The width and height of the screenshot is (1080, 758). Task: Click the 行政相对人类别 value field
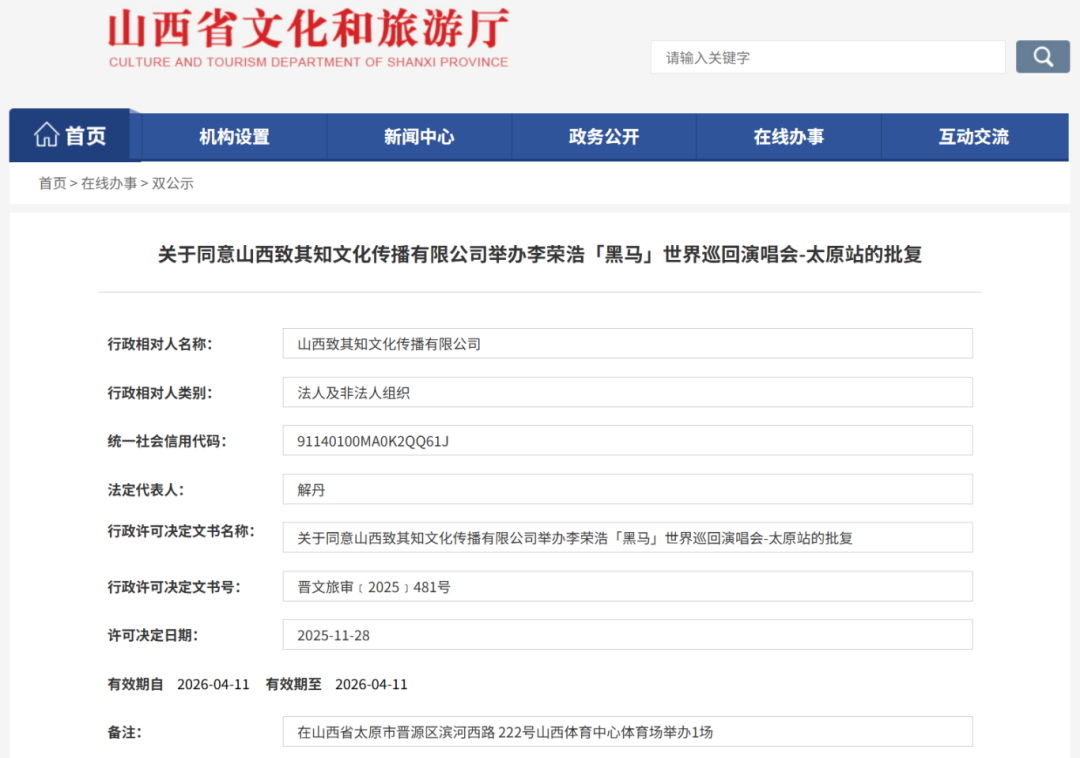click(x=627, y=393)
